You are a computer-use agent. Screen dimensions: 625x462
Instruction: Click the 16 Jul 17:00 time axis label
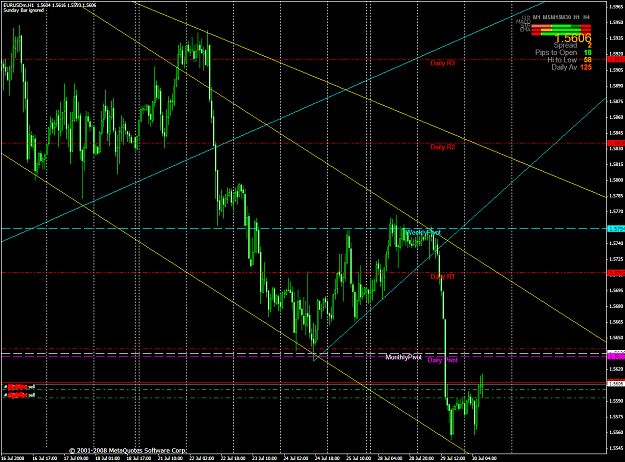45,458
